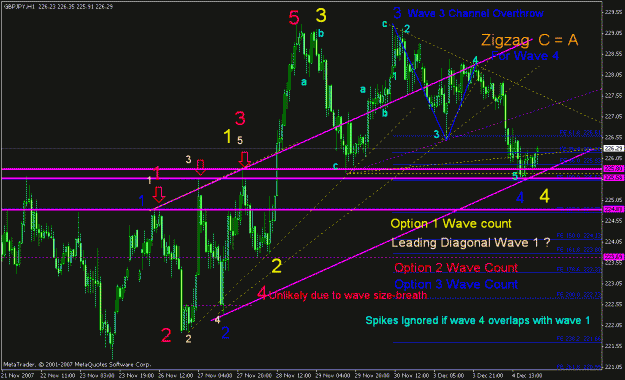Click the 227.05 price axis value

(613, 116)
